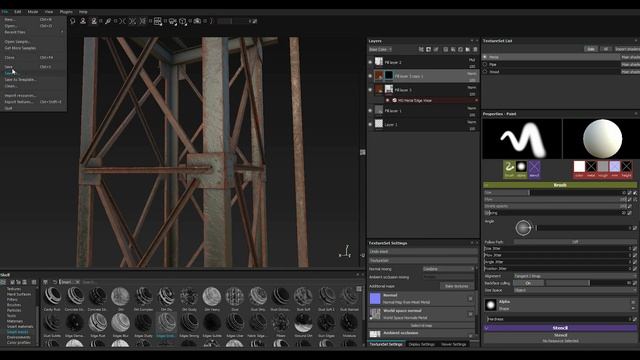Click the rough channel gray swatch

603,166
